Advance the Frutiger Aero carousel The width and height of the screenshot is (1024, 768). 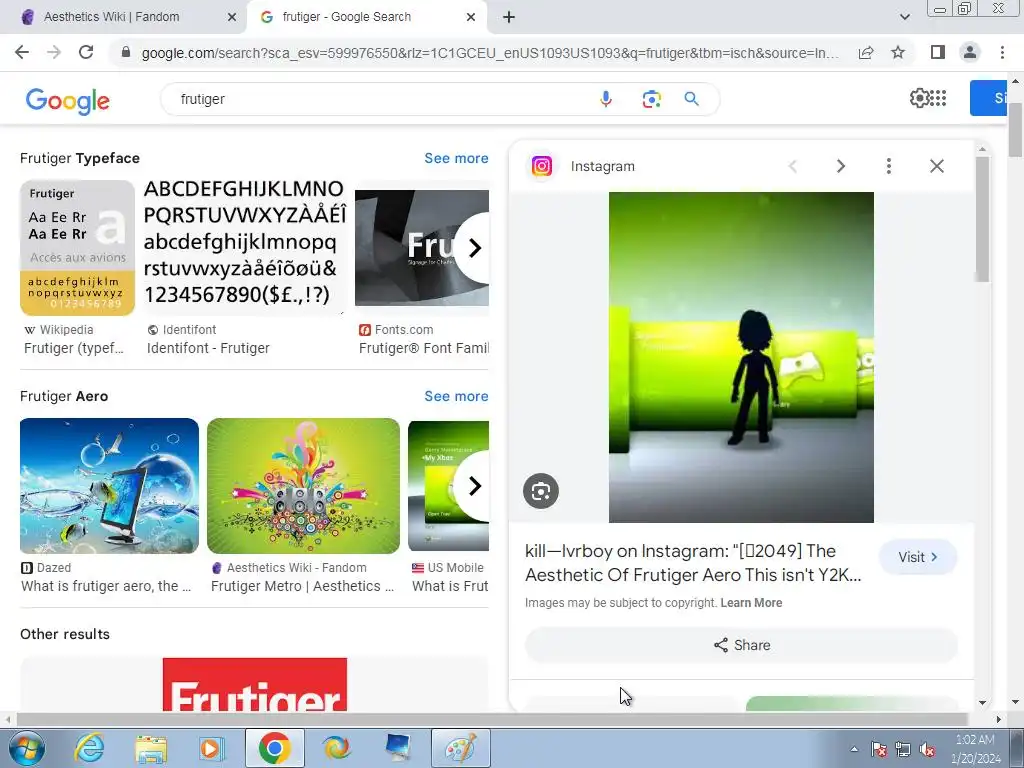[x=475, y=486]
